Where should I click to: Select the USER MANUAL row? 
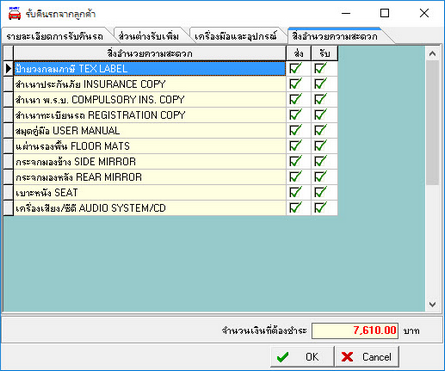click(x=150, y=130)
